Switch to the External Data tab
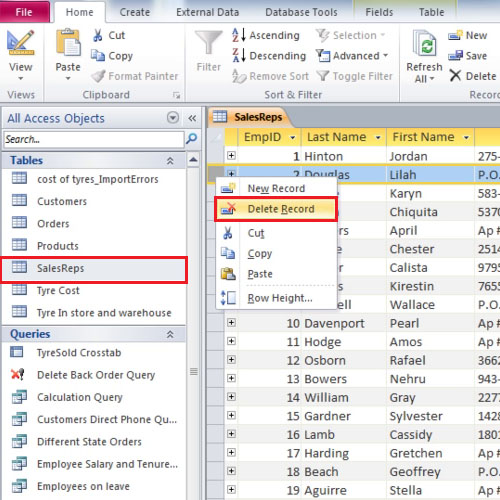500x500 pixels. coord(208,12)
